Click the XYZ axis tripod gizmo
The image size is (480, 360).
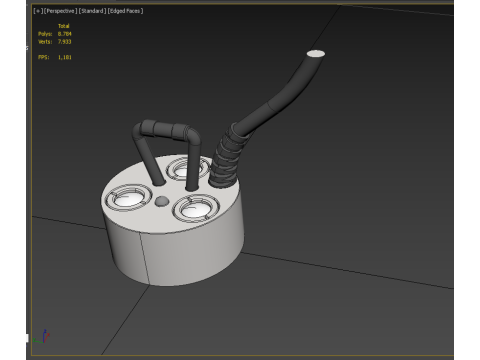[x=41, y=336]
